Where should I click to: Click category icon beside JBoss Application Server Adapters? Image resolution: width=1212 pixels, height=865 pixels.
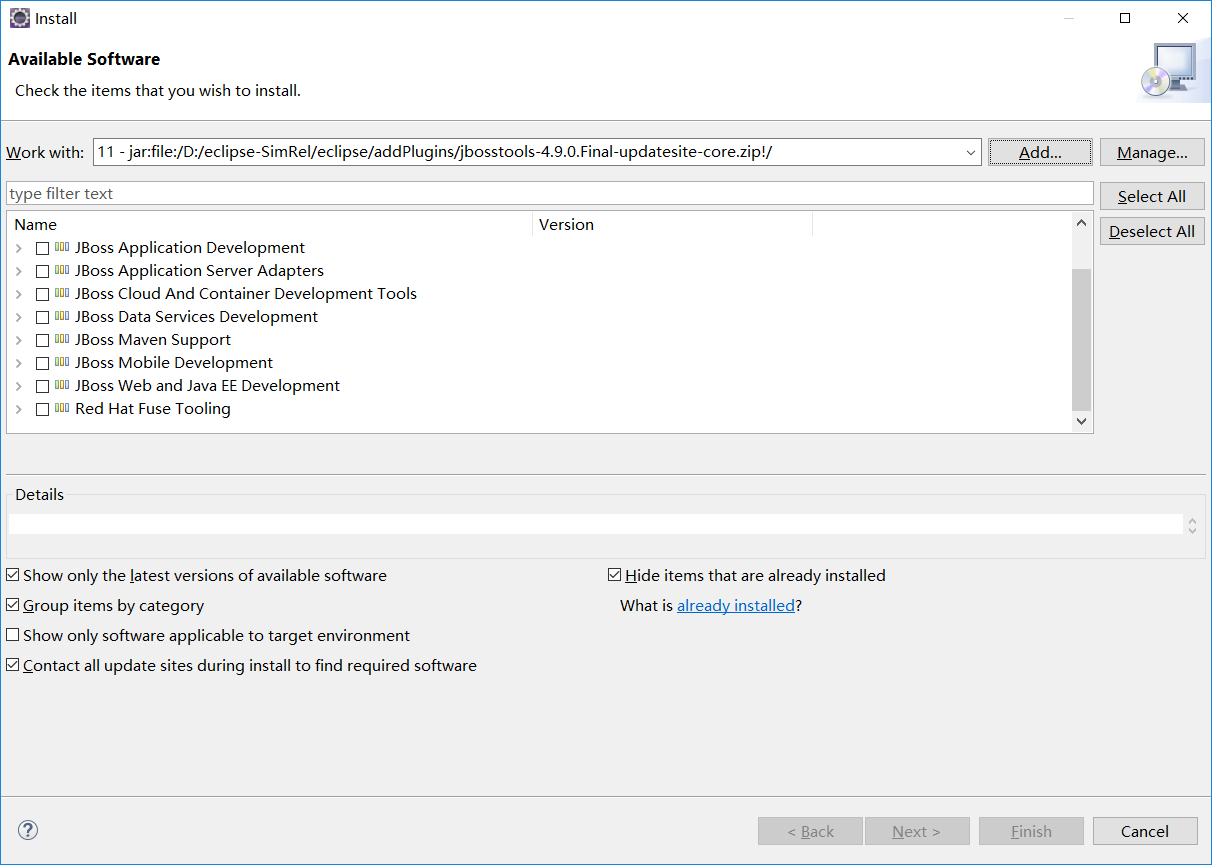62,270
